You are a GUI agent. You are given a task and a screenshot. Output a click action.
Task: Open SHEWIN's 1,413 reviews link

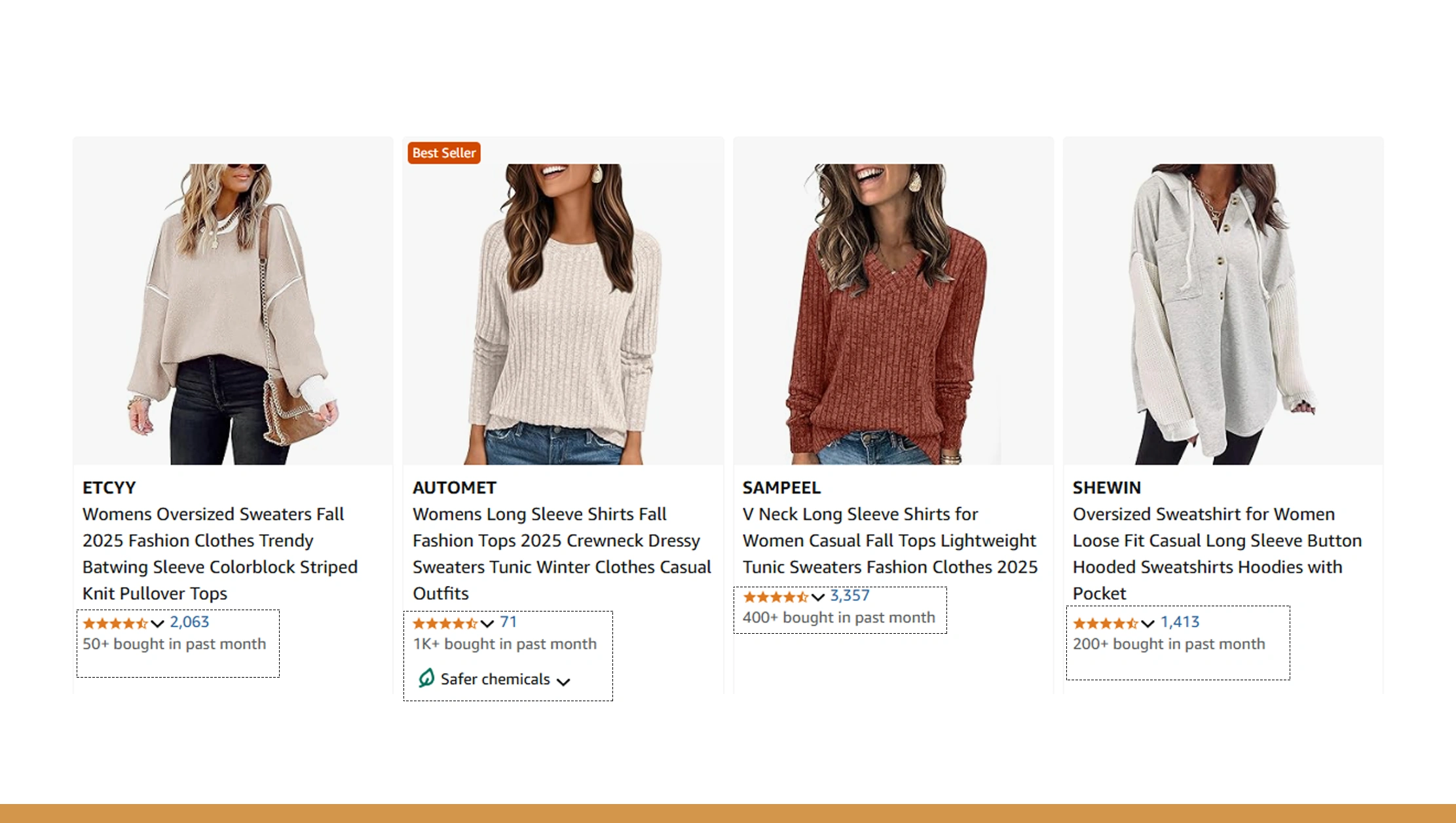click(x=1179, y=623)
